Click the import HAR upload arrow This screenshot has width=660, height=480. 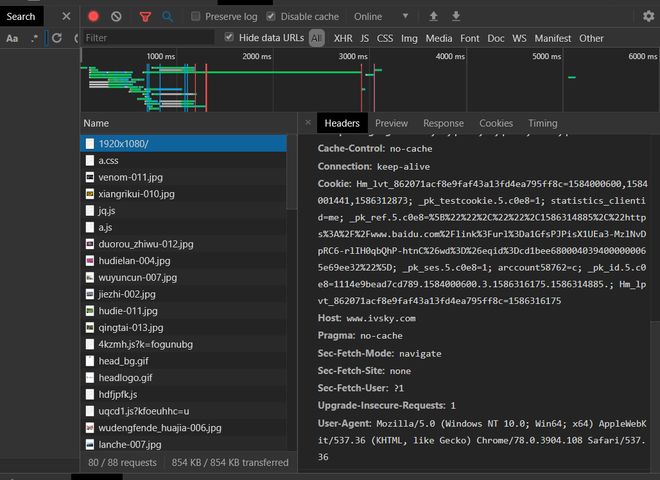(433, 16)
